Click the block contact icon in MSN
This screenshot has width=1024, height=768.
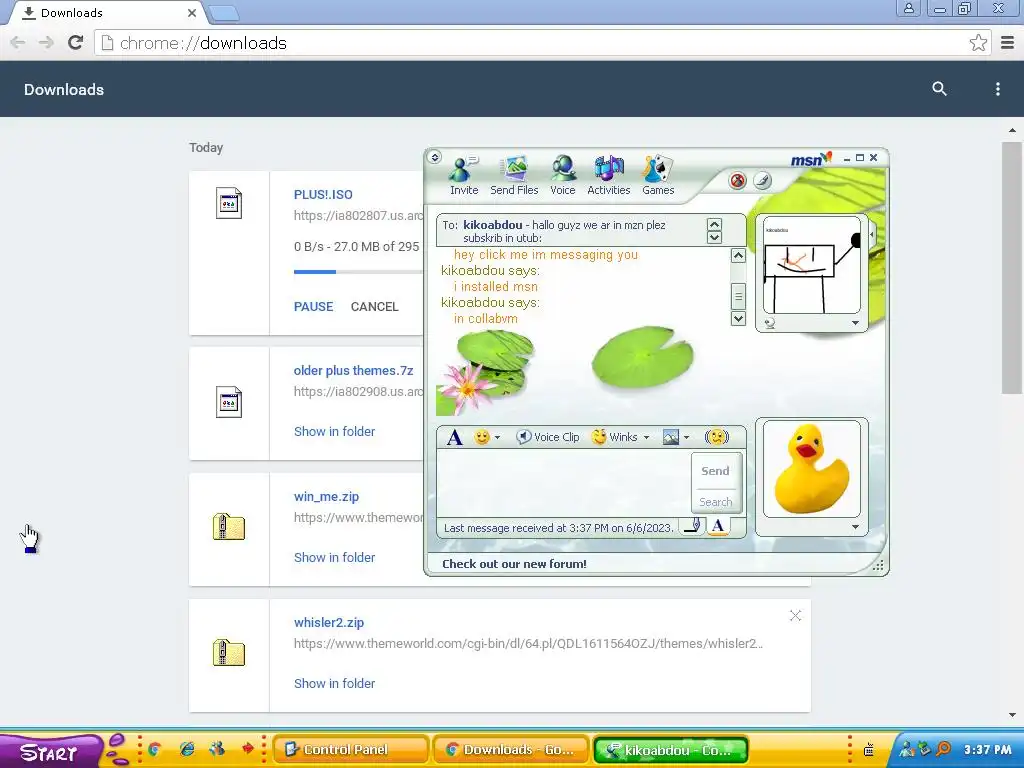(737, 181)
